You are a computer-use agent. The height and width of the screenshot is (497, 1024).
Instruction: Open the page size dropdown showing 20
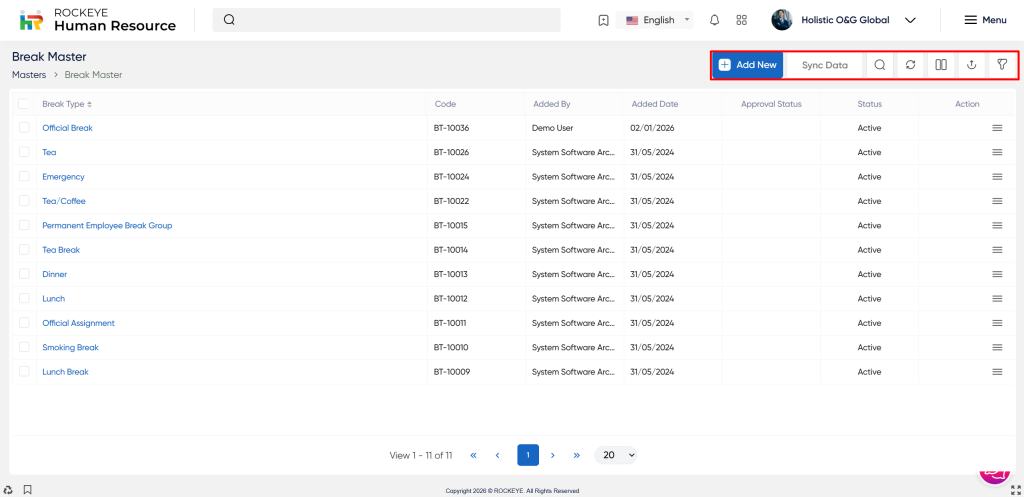point(615,455)
